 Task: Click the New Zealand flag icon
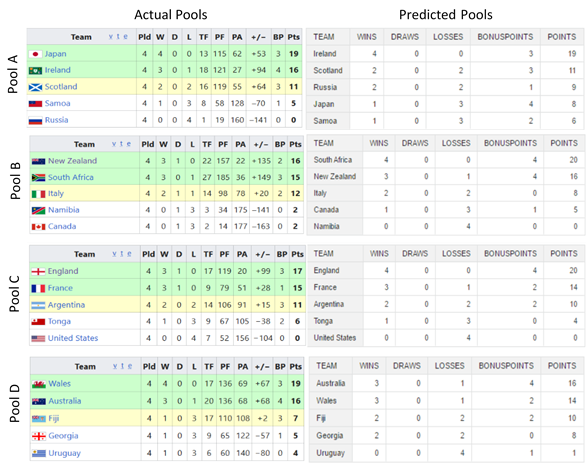point(38,161)
